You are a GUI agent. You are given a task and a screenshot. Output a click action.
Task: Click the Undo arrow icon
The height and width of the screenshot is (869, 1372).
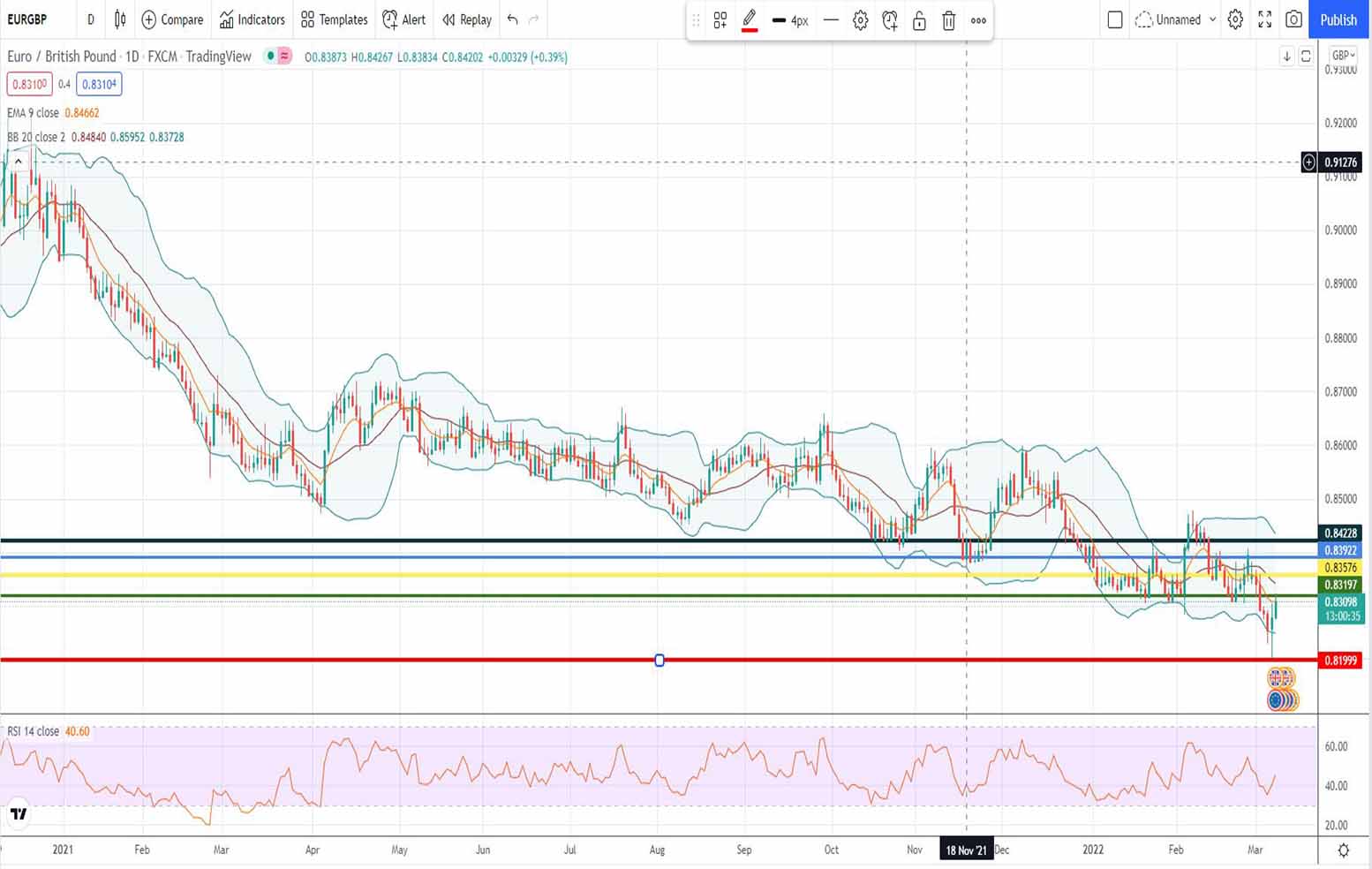point(512,19)
